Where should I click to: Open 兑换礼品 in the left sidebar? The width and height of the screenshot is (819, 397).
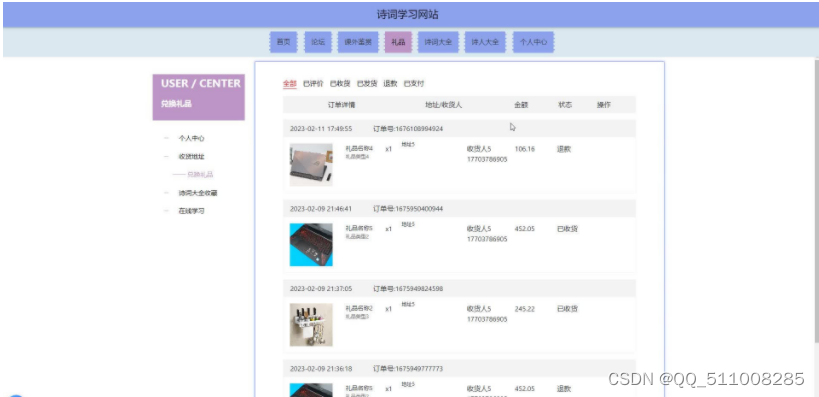[200, 174]
